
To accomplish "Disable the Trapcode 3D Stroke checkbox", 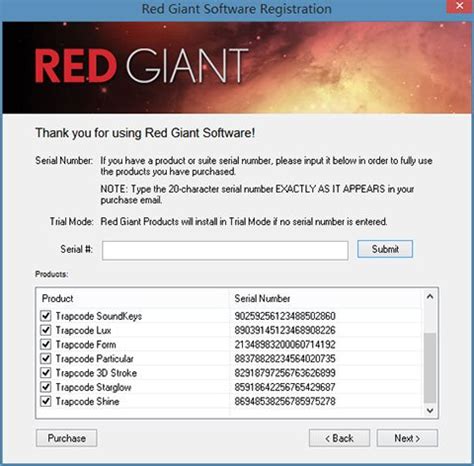I will click(x=46, y=373).
